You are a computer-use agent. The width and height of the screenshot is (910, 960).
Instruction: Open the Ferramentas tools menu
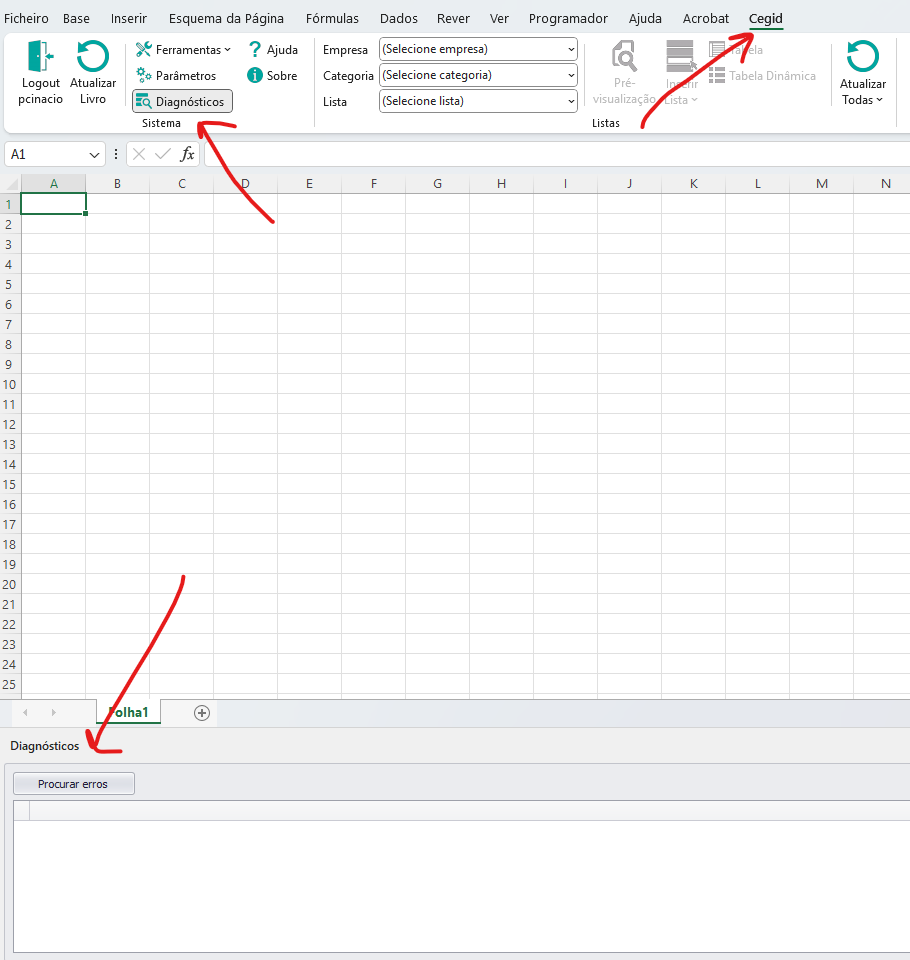pos(144,50)
